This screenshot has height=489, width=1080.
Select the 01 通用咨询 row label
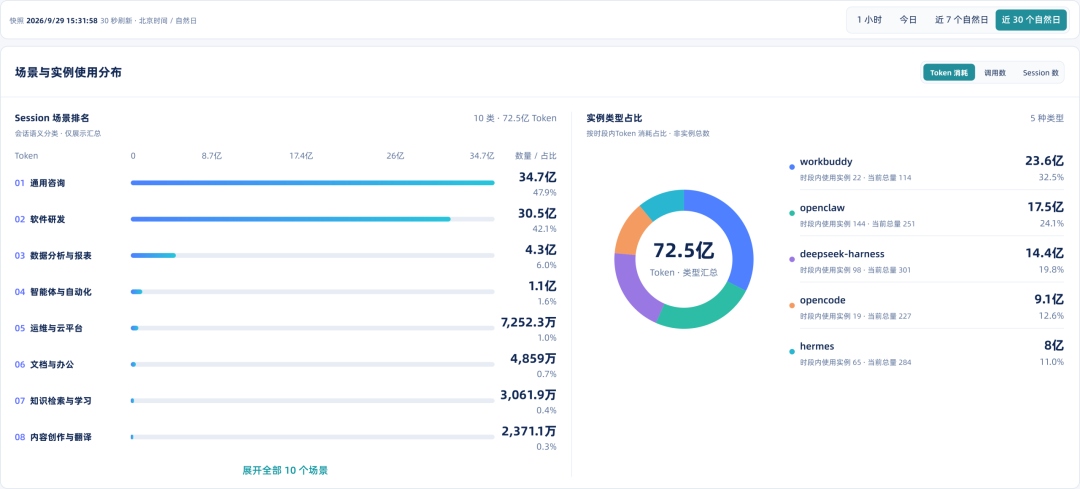pyautogui.click(x=41, y=183)
